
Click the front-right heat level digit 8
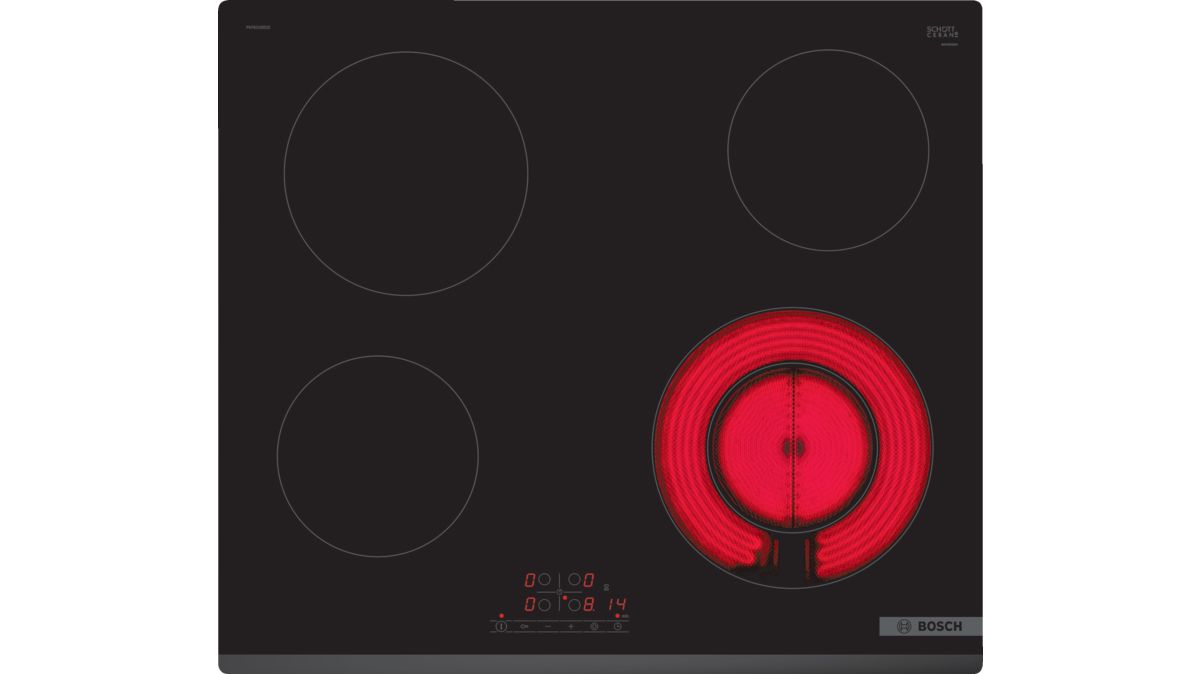click(590, 605)
